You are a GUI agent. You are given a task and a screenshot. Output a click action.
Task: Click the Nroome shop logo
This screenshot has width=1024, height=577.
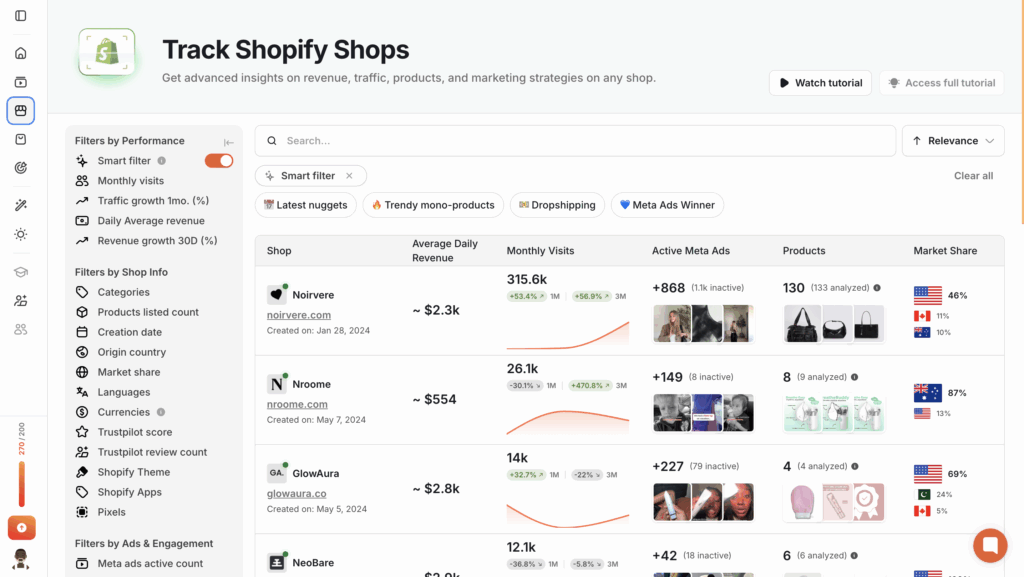point(277,384)
